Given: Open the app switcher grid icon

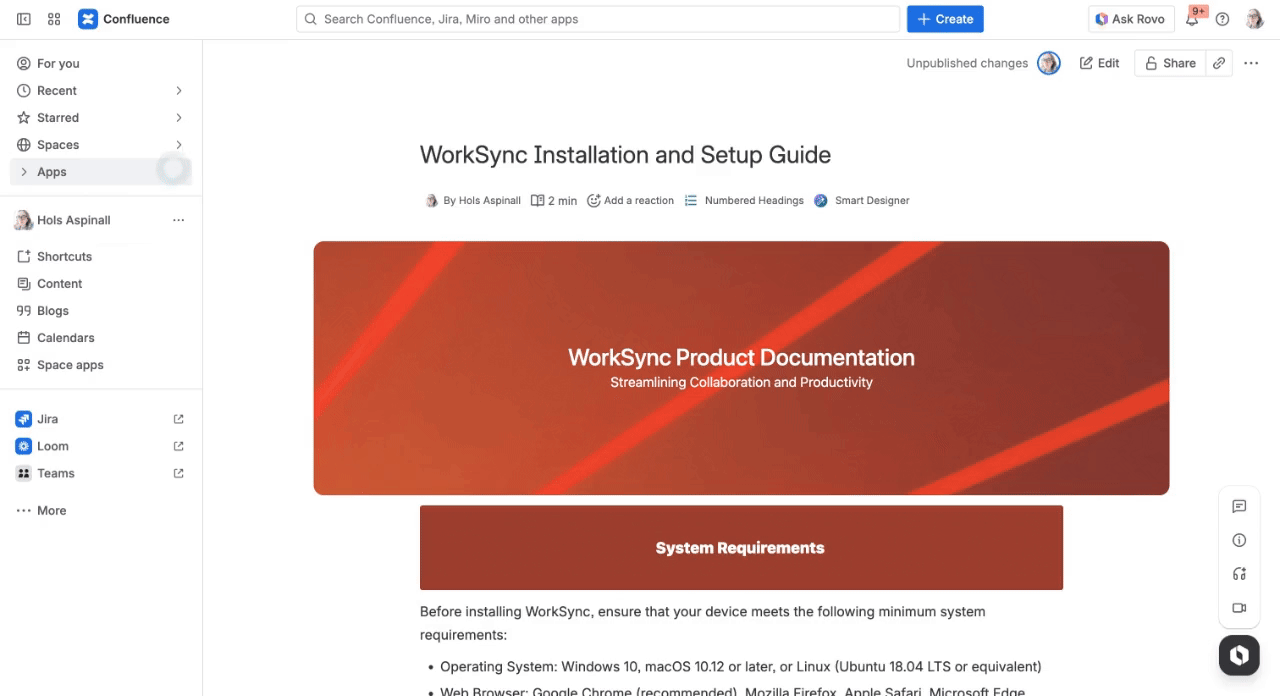Looking at the screenshot, I should [54, 19].
